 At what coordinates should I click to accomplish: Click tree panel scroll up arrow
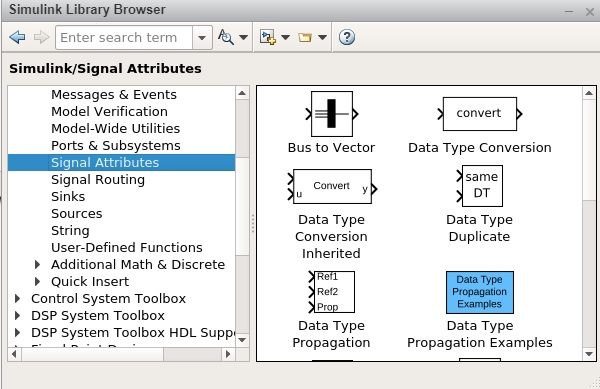tap(242, 93)
